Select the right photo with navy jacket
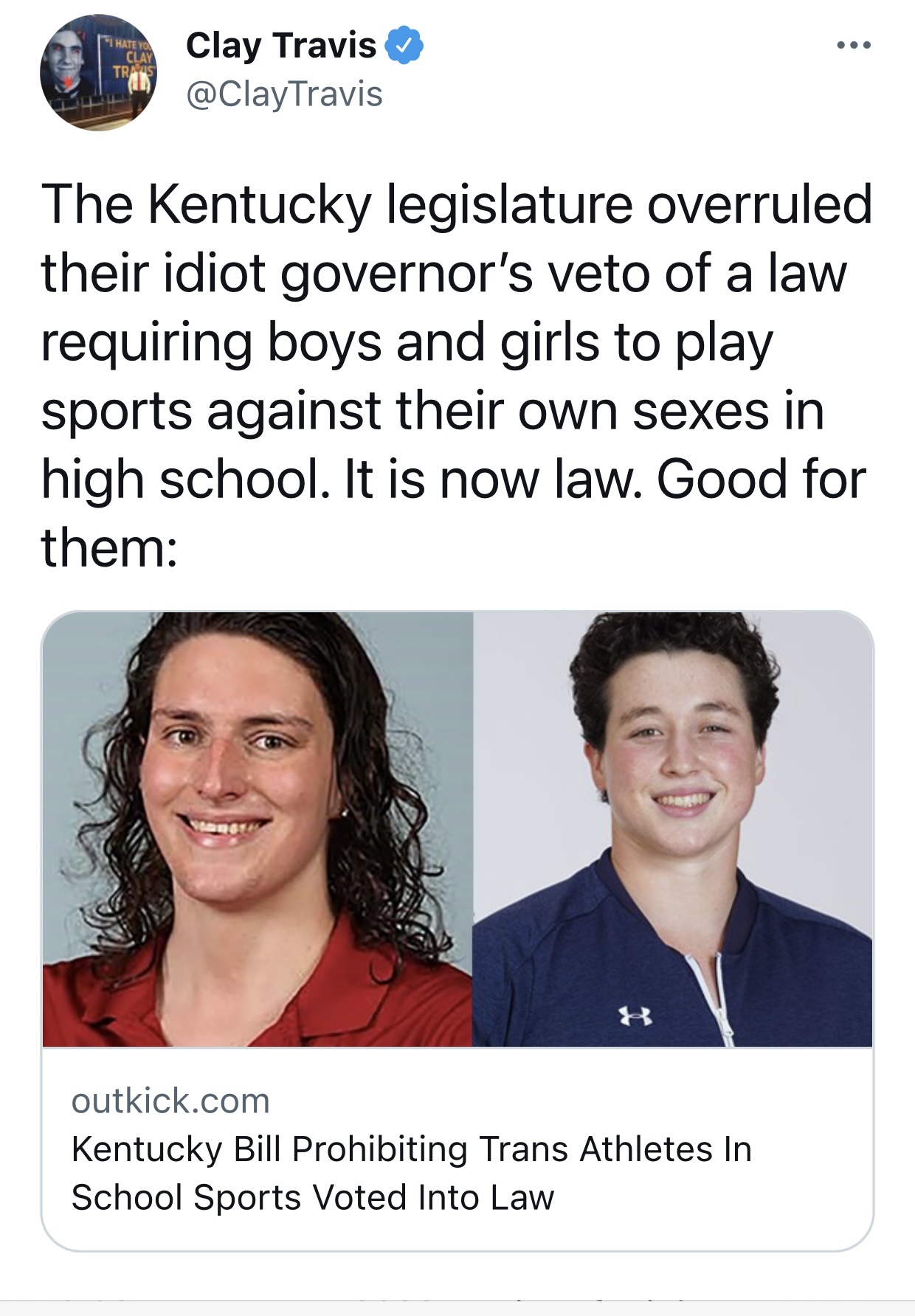915x1316 pixels. tap(673, 829)
